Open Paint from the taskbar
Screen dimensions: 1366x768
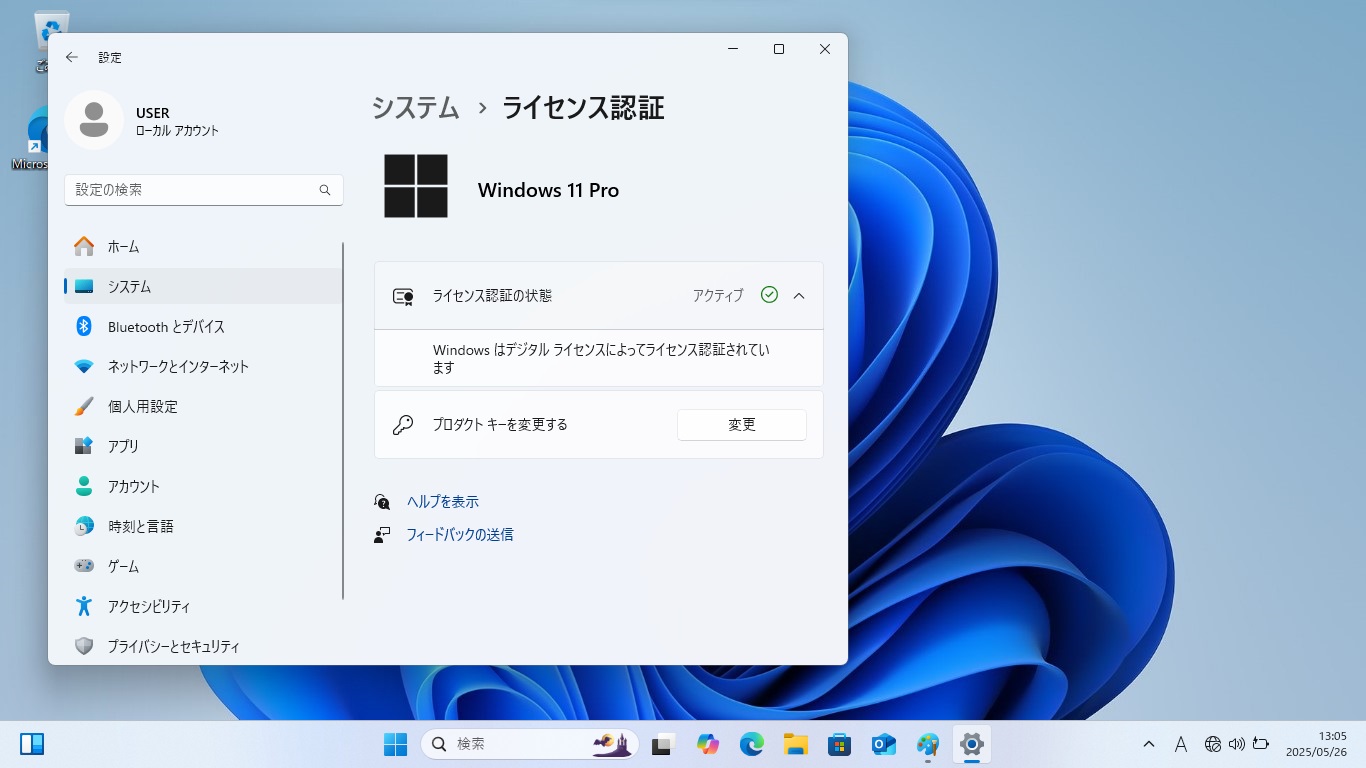pos(928,744)
